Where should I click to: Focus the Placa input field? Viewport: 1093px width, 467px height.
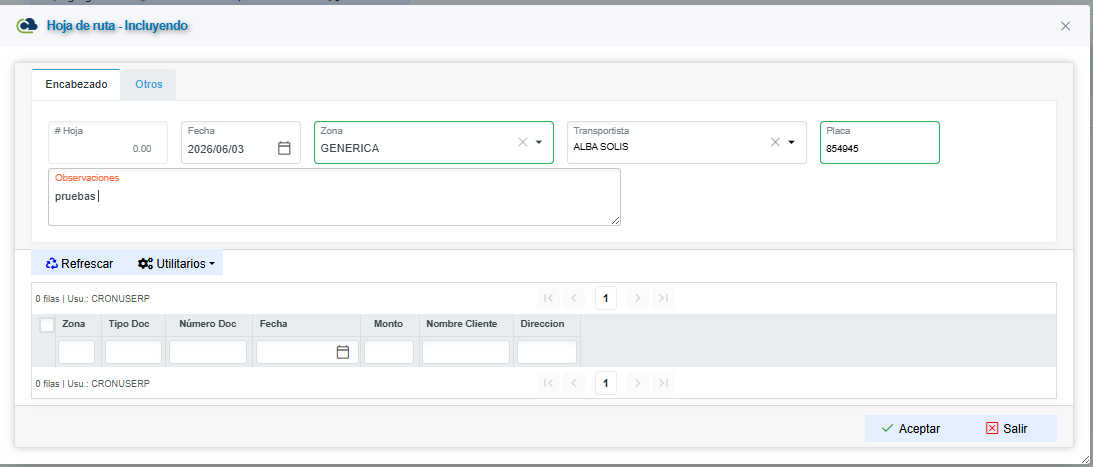tap(880, 143)
